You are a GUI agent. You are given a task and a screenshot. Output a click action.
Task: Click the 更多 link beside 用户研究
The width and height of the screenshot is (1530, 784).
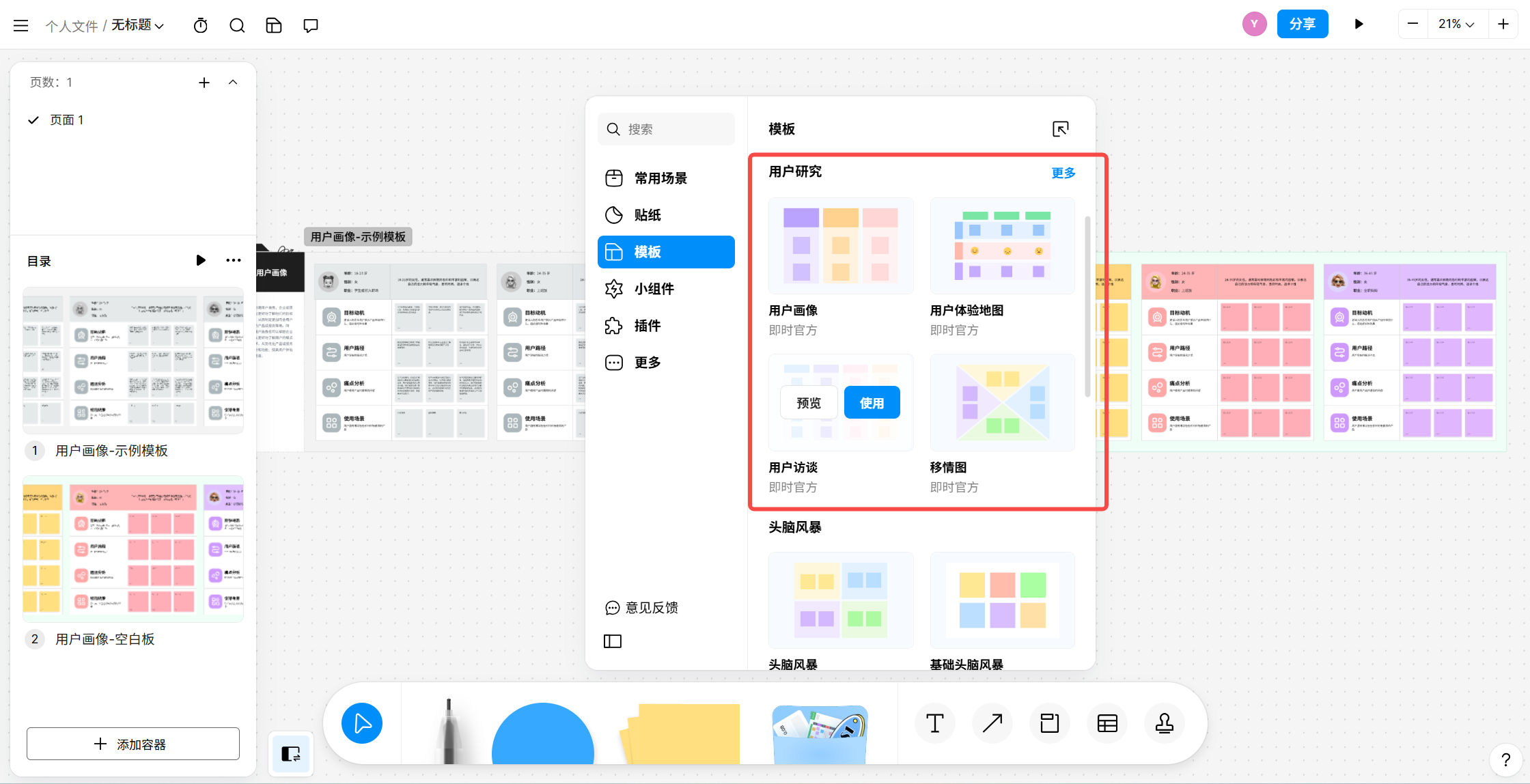(1063, 173)
